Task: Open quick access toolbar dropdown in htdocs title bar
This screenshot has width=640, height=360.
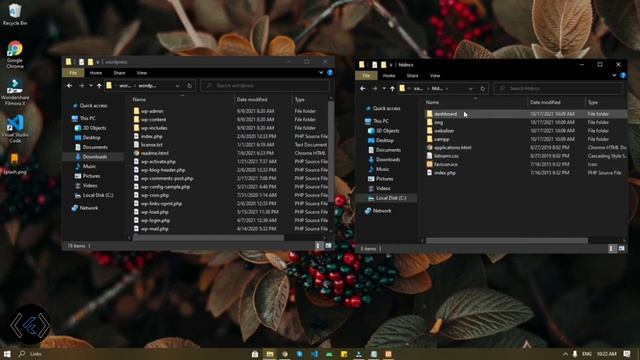Action: 391,65
